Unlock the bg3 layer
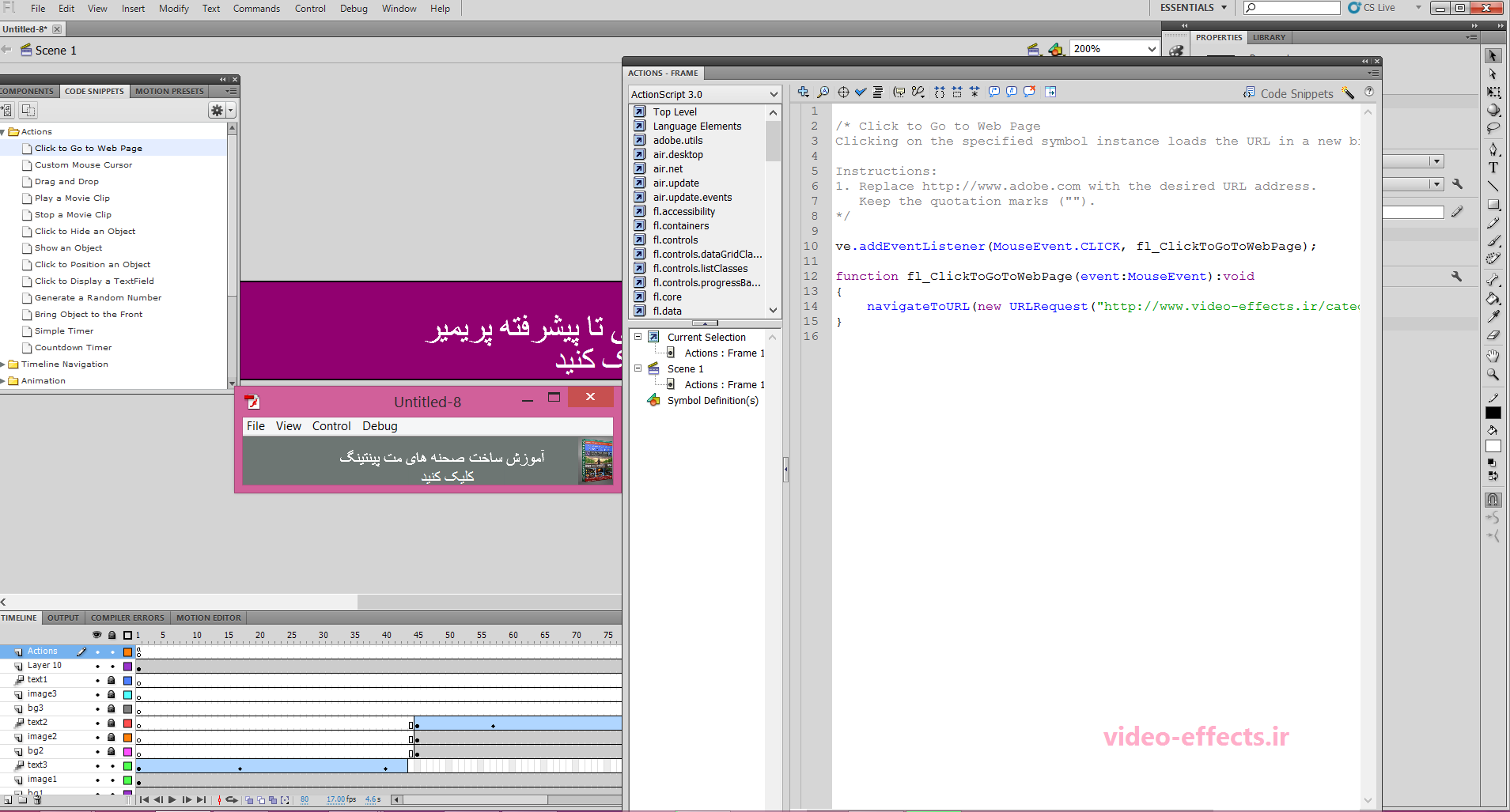The height and width of the screenshot is (812, 1510). coord(112,708)
